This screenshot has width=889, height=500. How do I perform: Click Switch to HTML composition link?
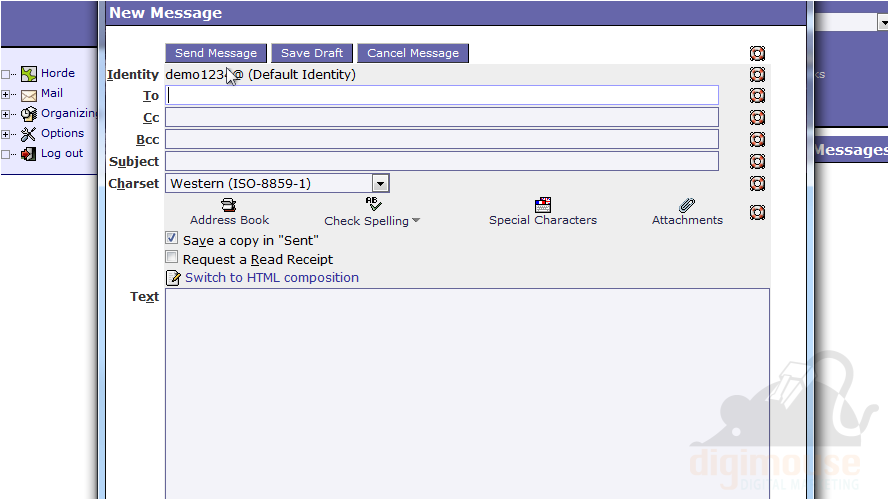272,278
